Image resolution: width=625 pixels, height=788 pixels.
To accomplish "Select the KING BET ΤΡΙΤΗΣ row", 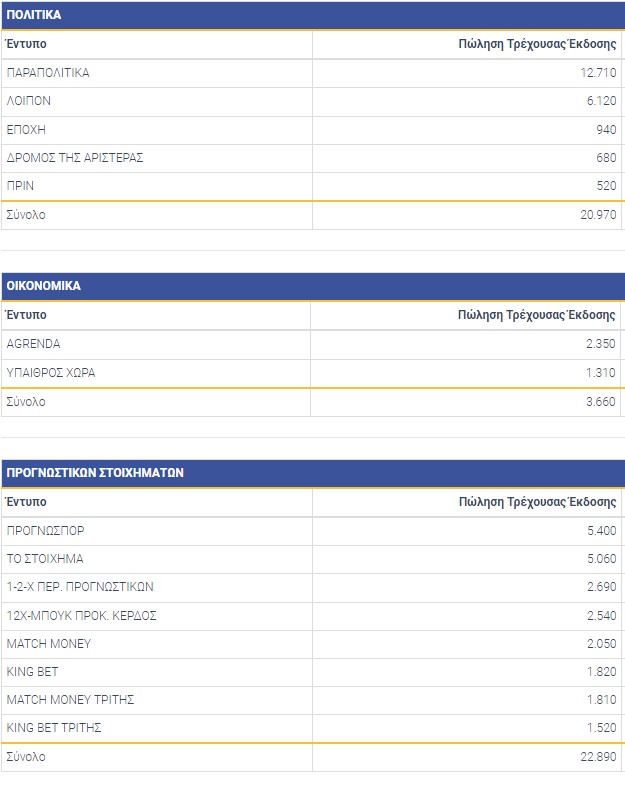I will pos(54,728).
